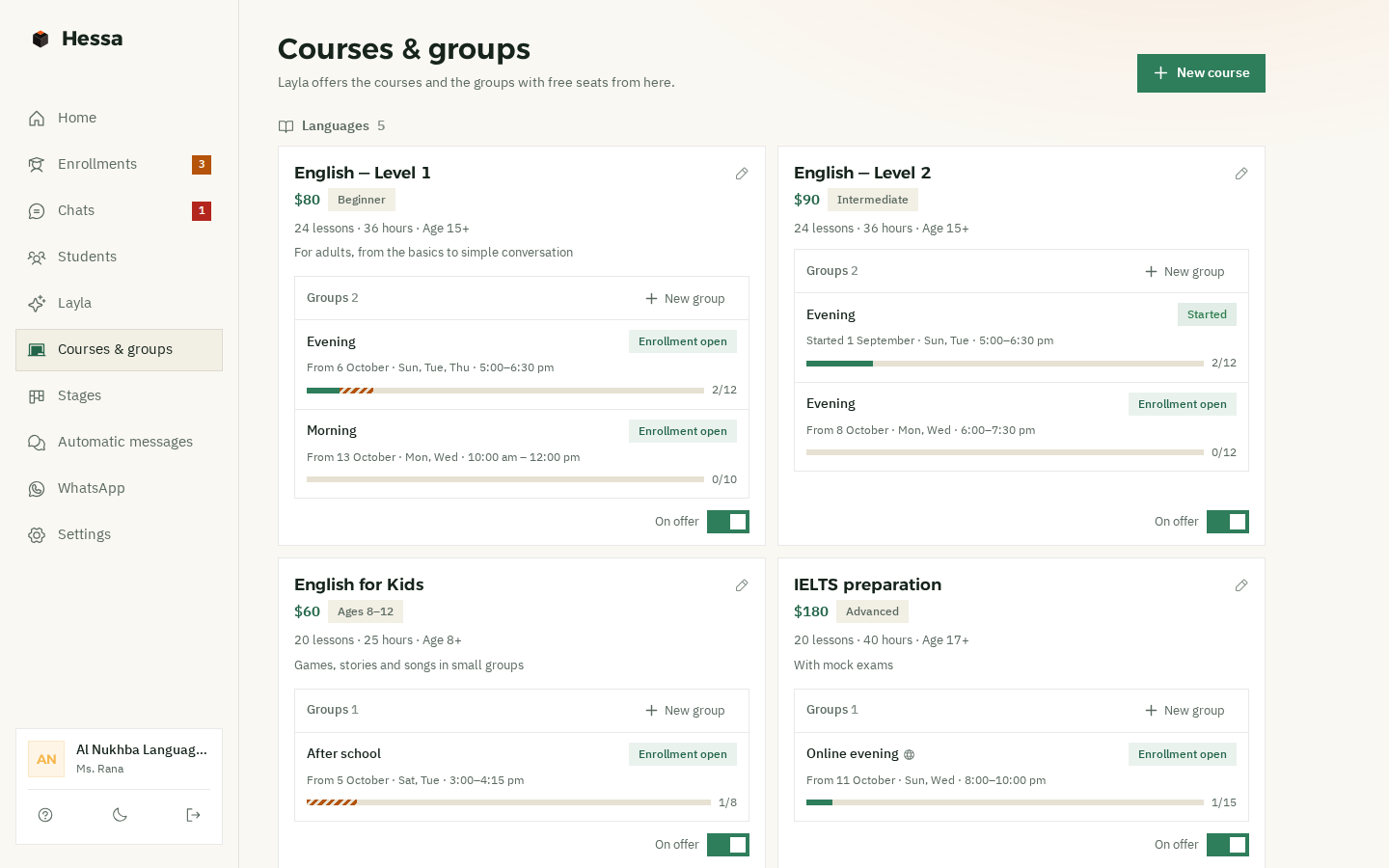The width and height of the screenshot is (1389, 868).
Task: Click the Hessa logo
Action: pos(77,39)
